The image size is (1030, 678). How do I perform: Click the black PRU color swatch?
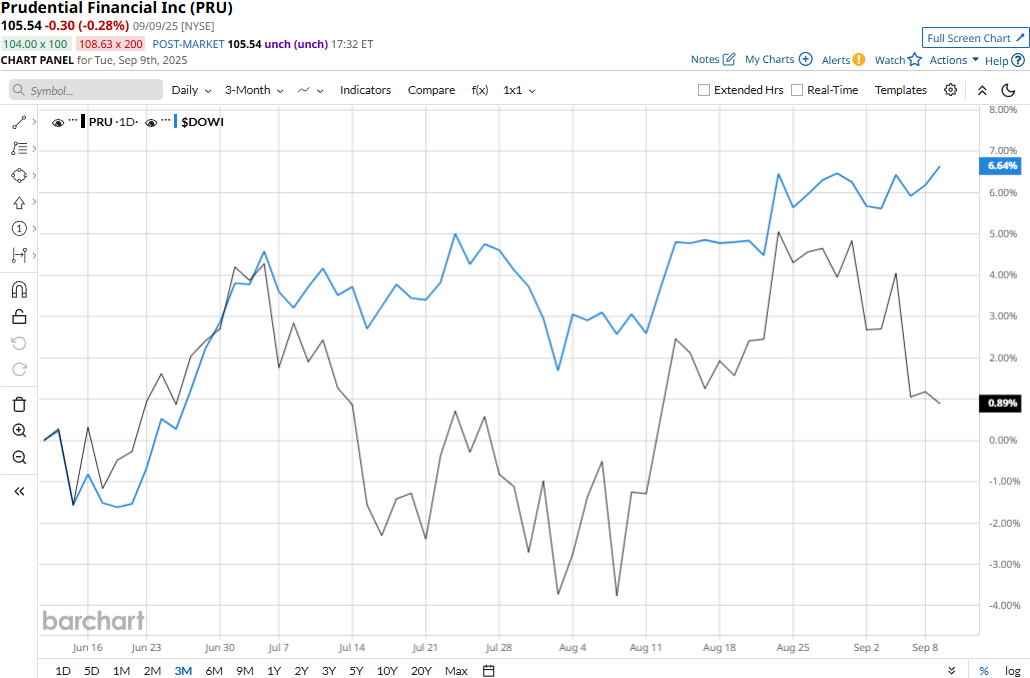click(x=83, y=122)
